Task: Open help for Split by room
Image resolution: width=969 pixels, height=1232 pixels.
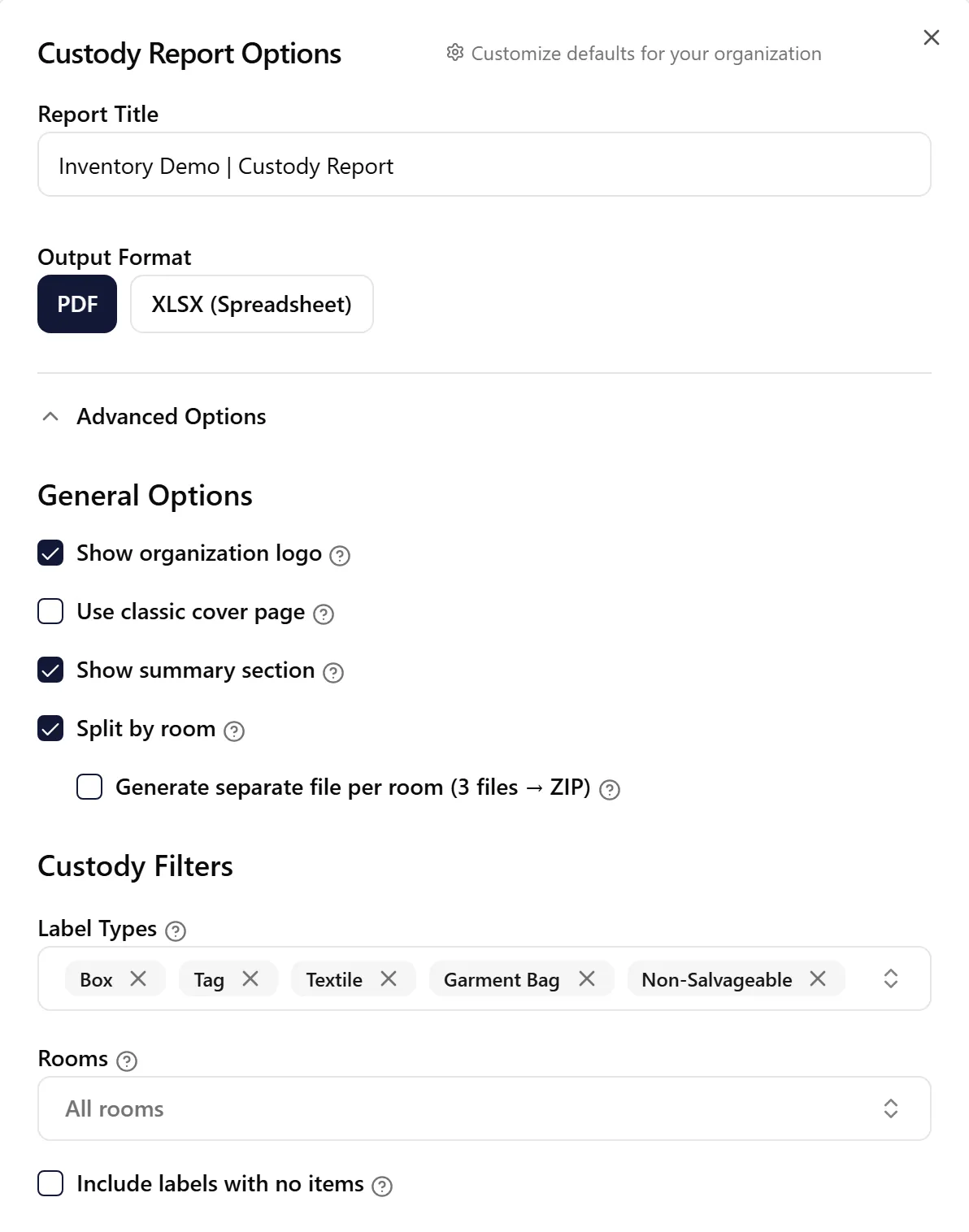Action: [234, 731]
